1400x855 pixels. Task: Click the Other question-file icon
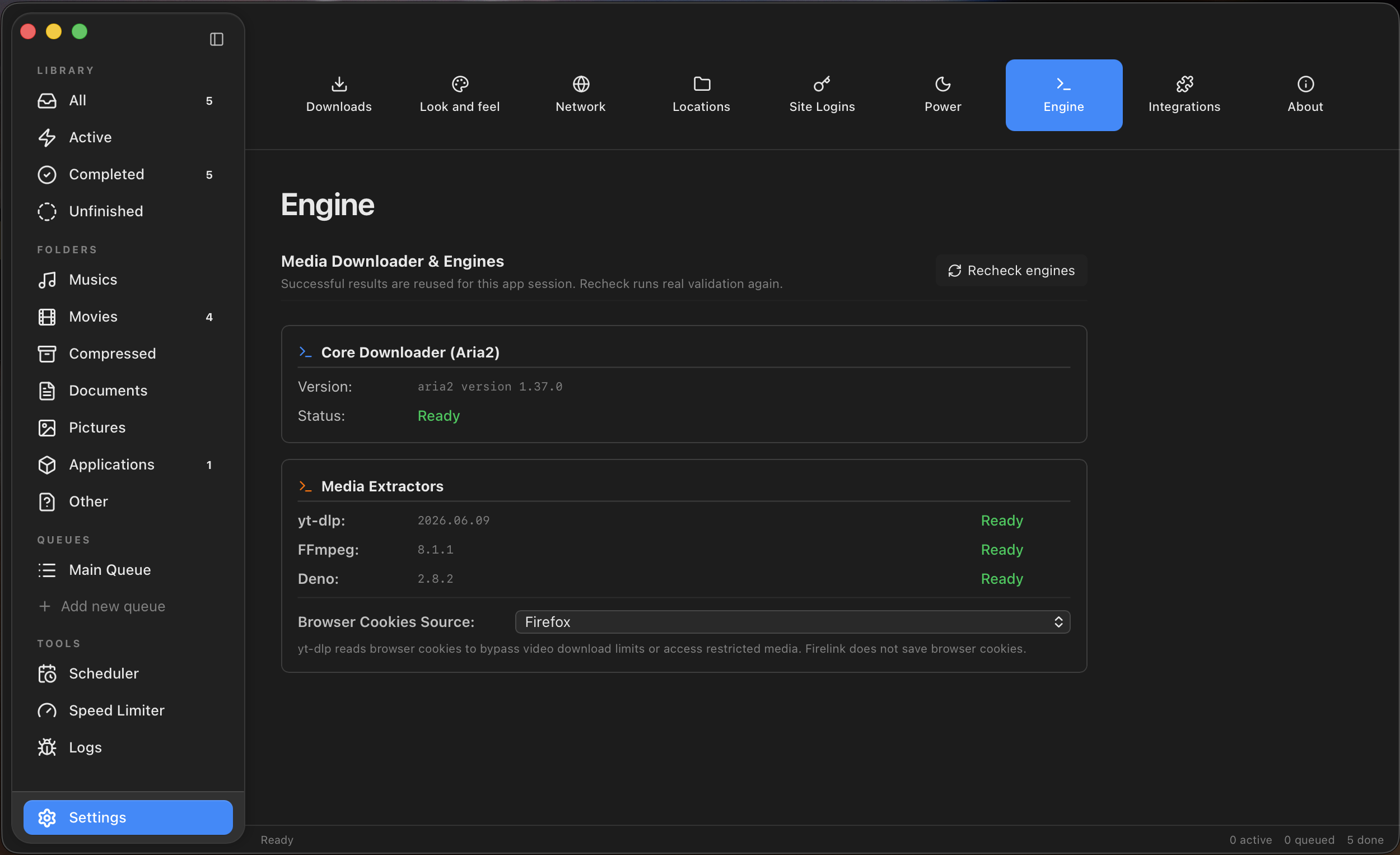pos(47,501)
